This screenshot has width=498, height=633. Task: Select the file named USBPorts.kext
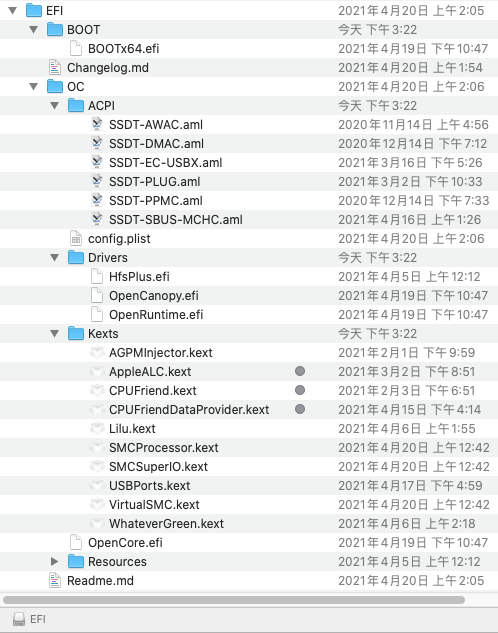[149, 486]
